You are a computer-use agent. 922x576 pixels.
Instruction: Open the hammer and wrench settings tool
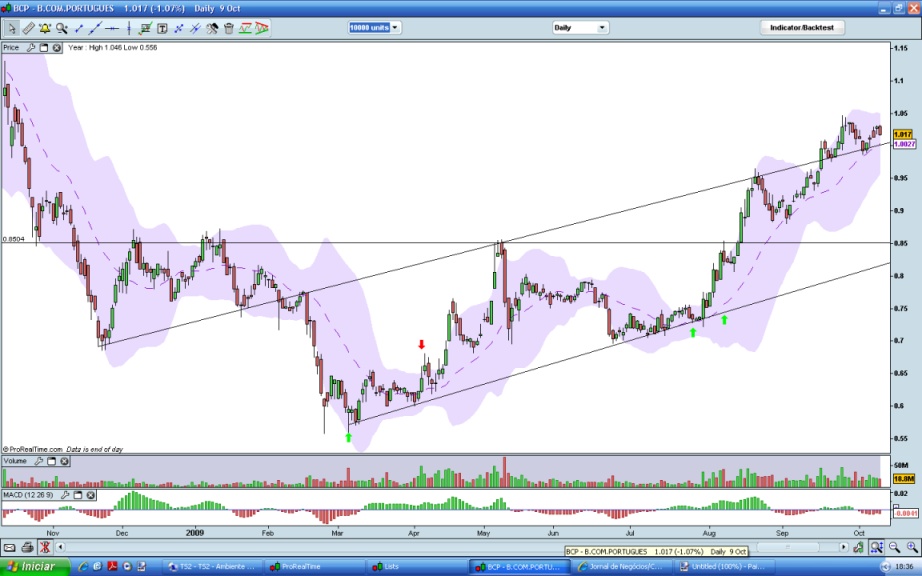pos(212,28)
